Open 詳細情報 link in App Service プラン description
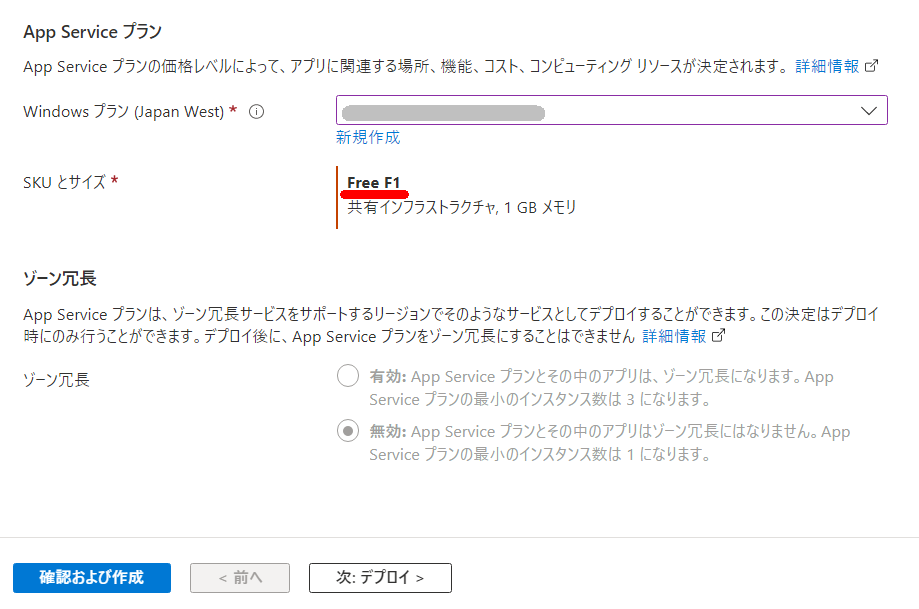The image size is (919, 609). click(826, 66)
